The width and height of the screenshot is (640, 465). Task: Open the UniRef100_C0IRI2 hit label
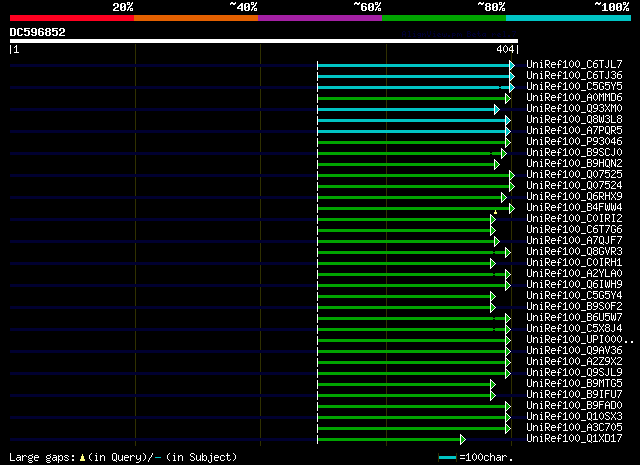[x=574, y=219]
